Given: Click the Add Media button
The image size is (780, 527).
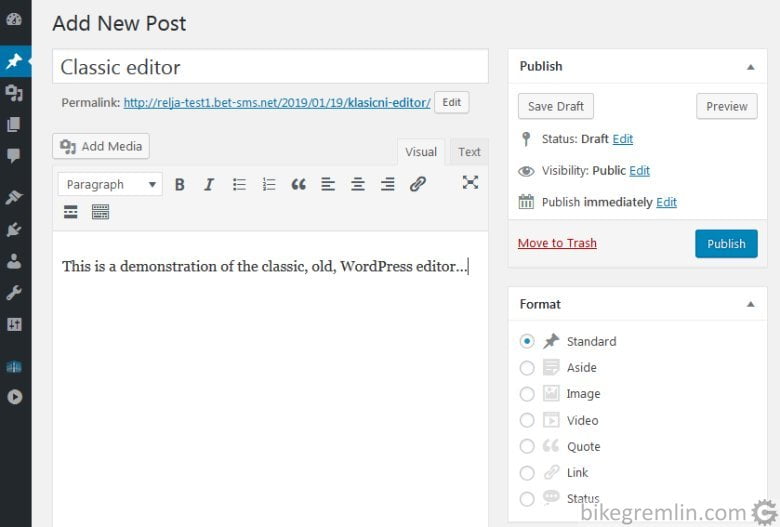Looking at the screenshot, I should [x=101, y=146].
